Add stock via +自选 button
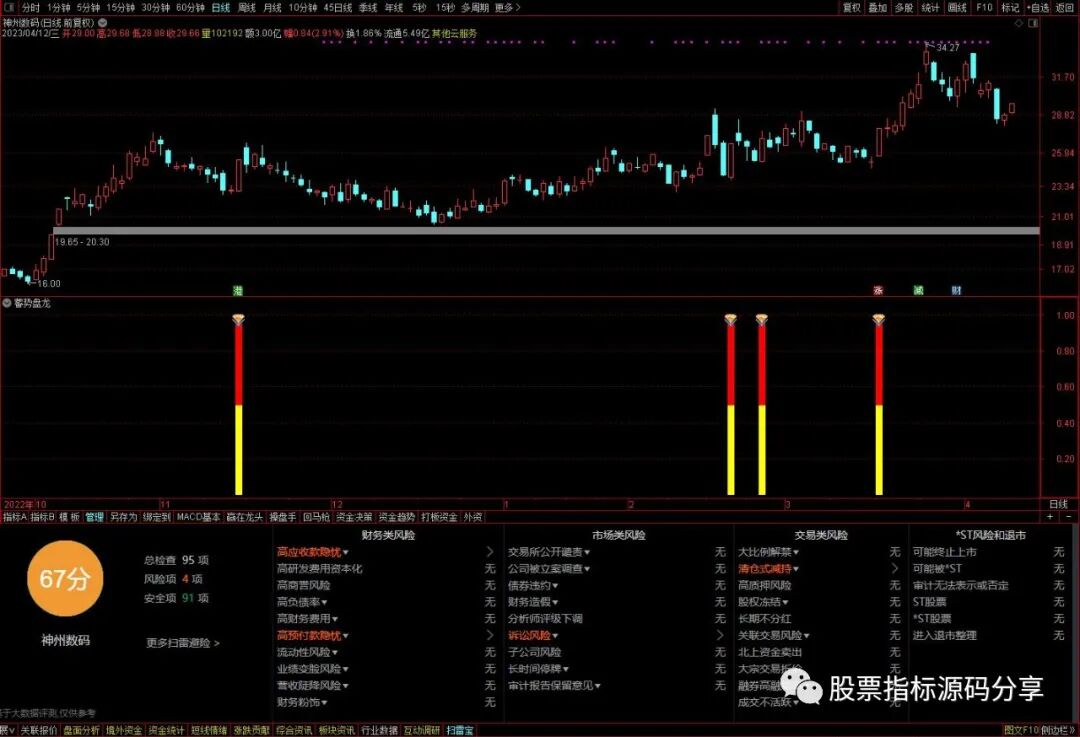 point(1039,8)
